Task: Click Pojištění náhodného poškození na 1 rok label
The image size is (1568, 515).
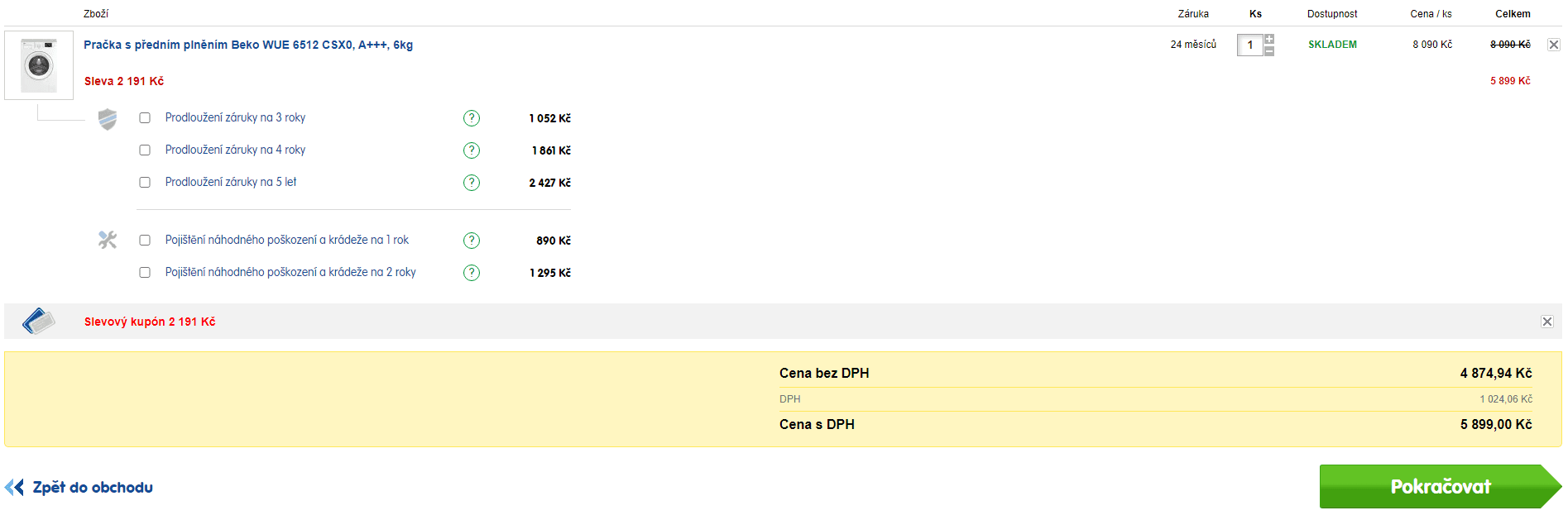Action: [287, 240]
